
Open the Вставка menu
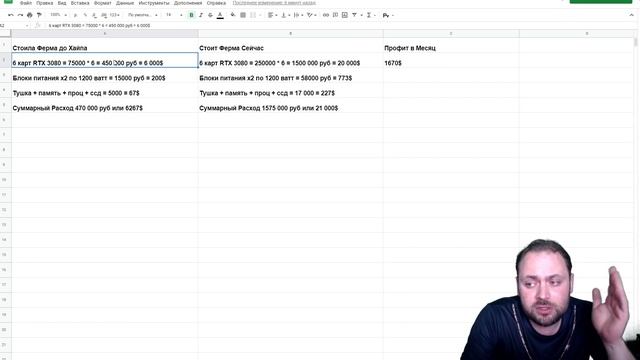tap(80, 3)
